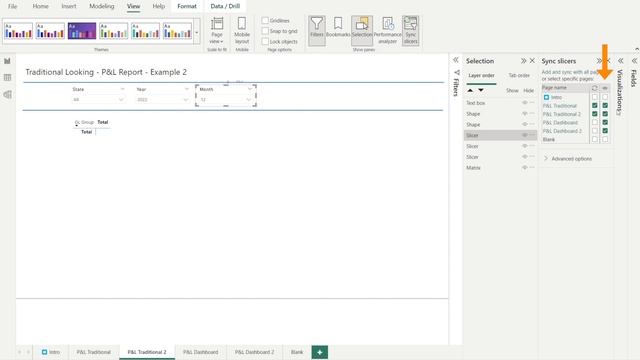The width and height of the screenshot is (640, 360).
Task: Expand Advanced options in Sync slicers
Action: (568, 159)
